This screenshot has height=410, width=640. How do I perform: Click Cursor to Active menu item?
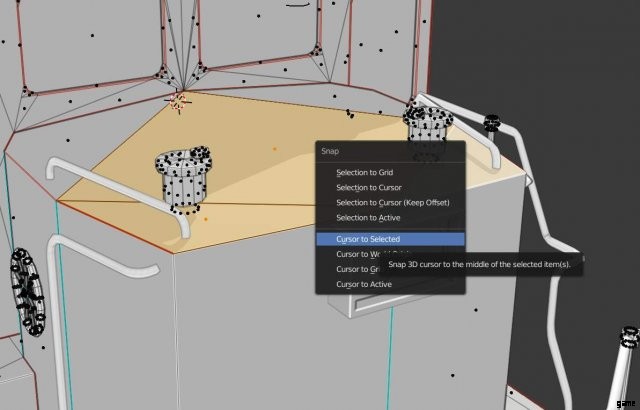pyautogui.click(x=364, y=284)
